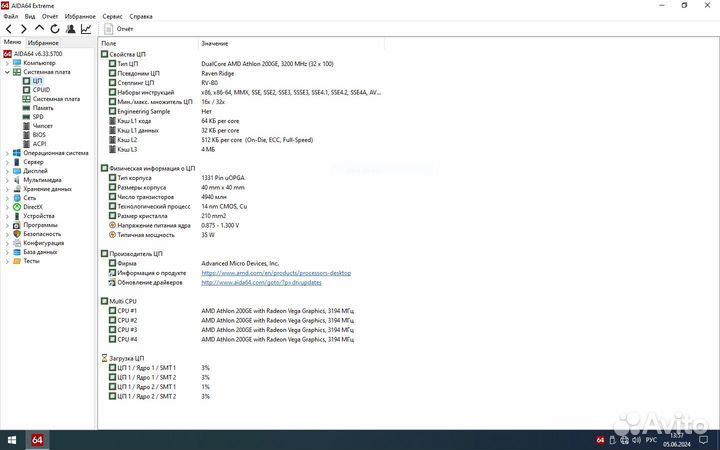The height and width of the screenshot is (450, 720).
Task: Switch to the Меню tab
Action: tap(12, 42)
